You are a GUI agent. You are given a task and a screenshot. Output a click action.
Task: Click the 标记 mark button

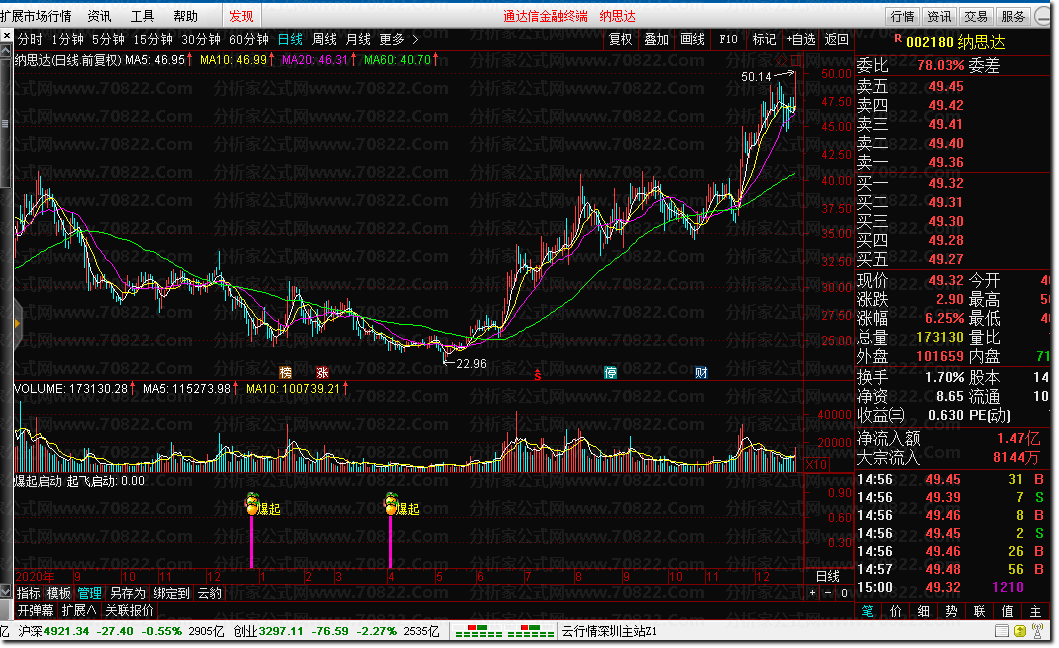[x=764, y=40]
